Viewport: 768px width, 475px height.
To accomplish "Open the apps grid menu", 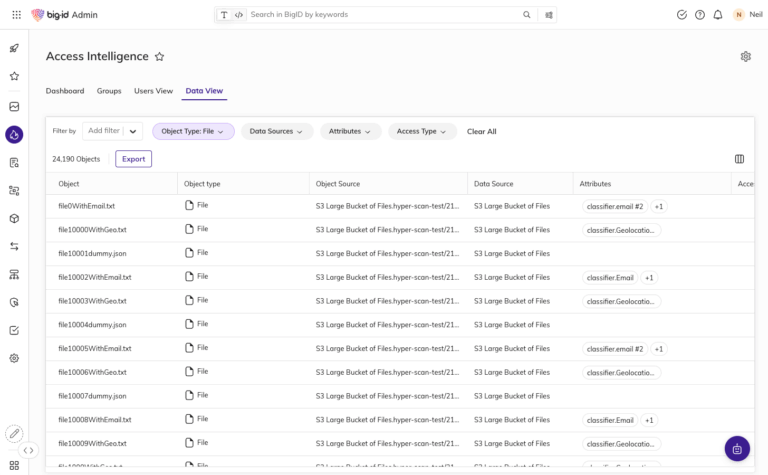I will [x=15, y=15].
